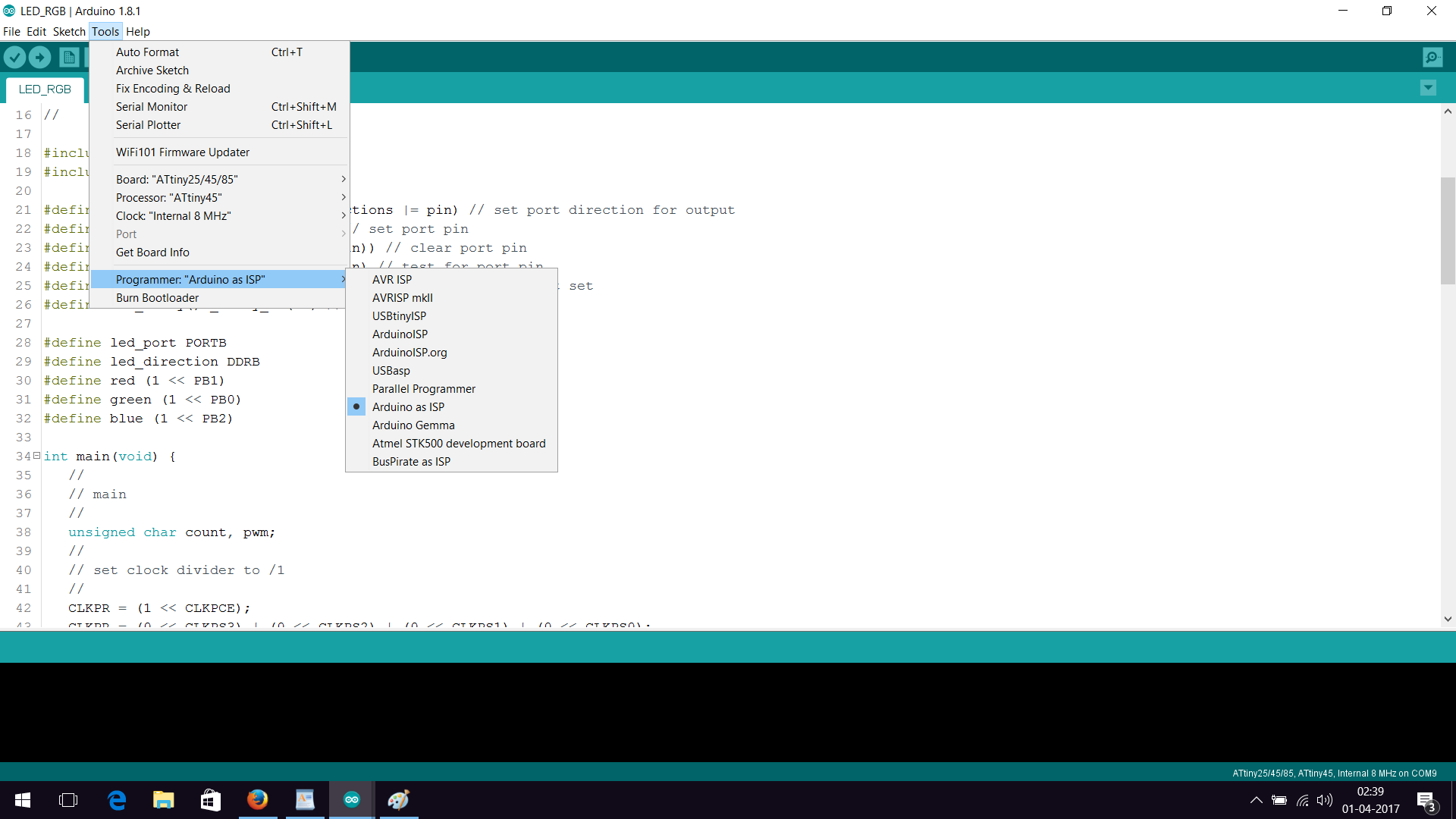This screenshot has width=1456, height=819.
Task: Click code line 'unsigned char count, pwm;'
Action: point(171,532)
